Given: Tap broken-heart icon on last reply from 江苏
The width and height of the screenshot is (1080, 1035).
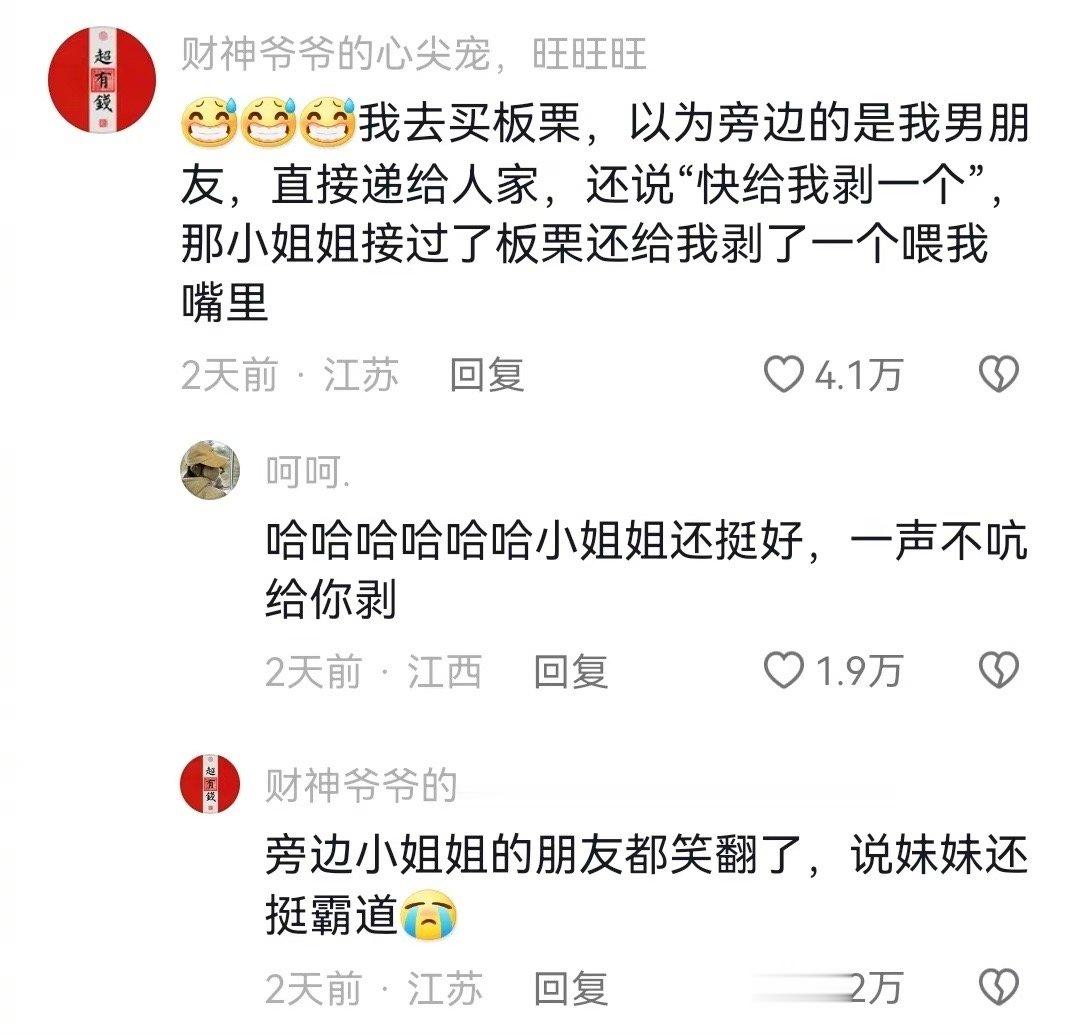Looking at the screenshot, I should [x=999, y=987].
